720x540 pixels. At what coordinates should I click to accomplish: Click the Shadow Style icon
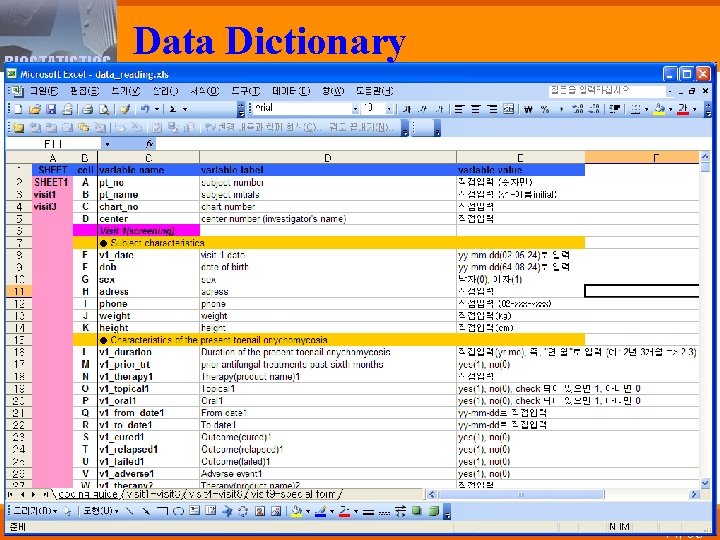[416, 511]
